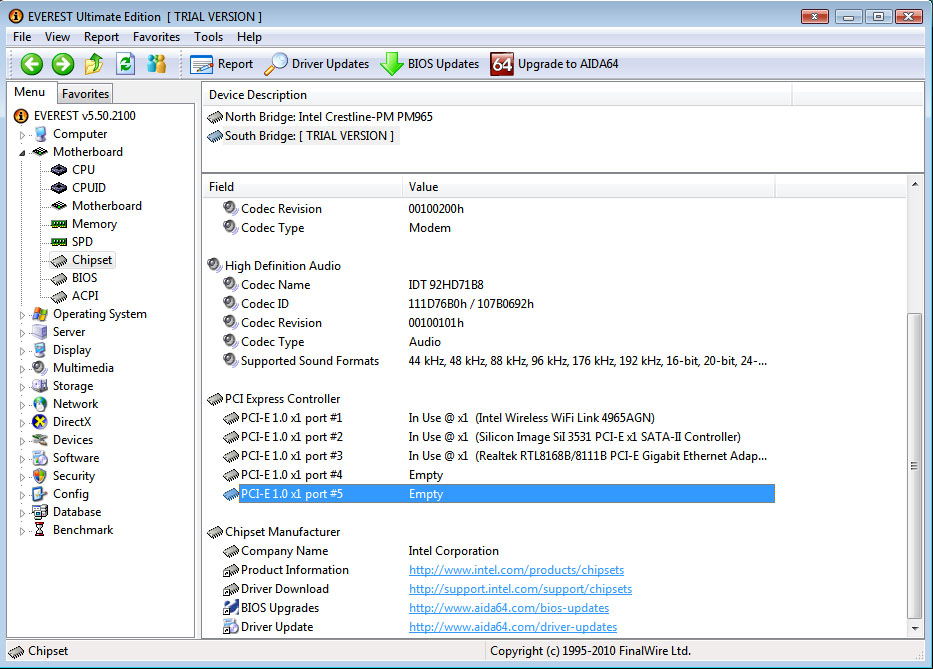933x669 pixels.
Task: Click the Software icon in the tree
Action: coord(40,458)
